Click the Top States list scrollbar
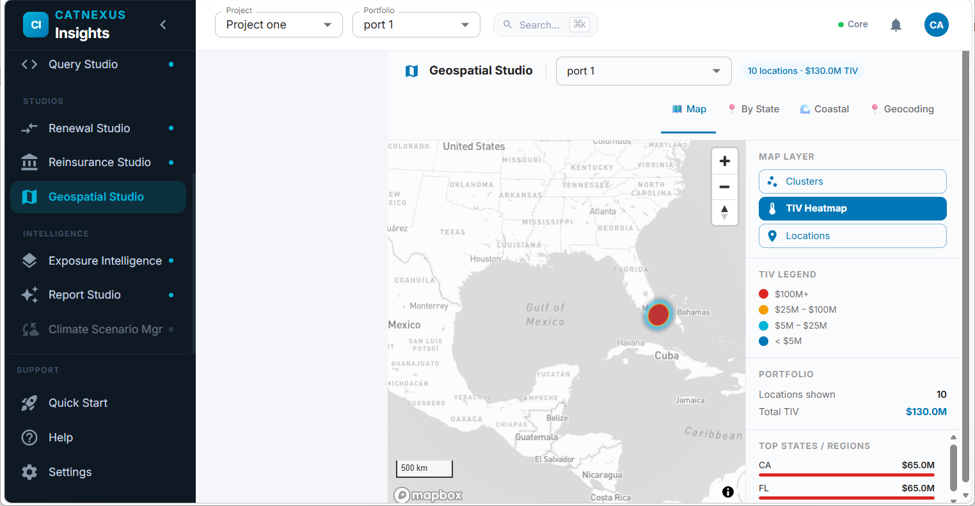975x506 pixels. (x=953, y=468)
